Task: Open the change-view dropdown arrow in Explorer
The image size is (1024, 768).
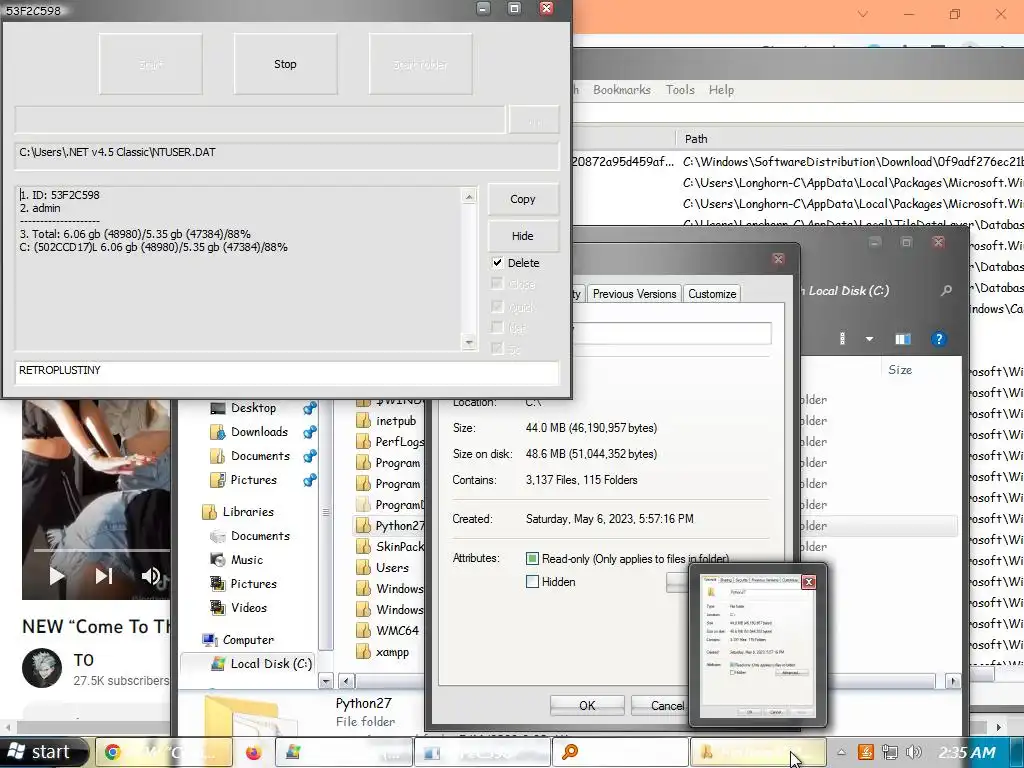Action: coord(869,339)
